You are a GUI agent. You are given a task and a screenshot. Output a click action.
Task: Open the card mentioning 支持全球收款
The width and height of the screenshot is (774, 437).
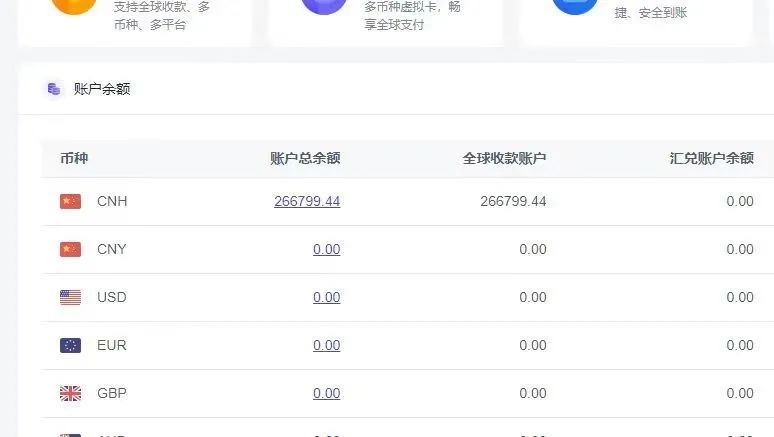point(134,22)
